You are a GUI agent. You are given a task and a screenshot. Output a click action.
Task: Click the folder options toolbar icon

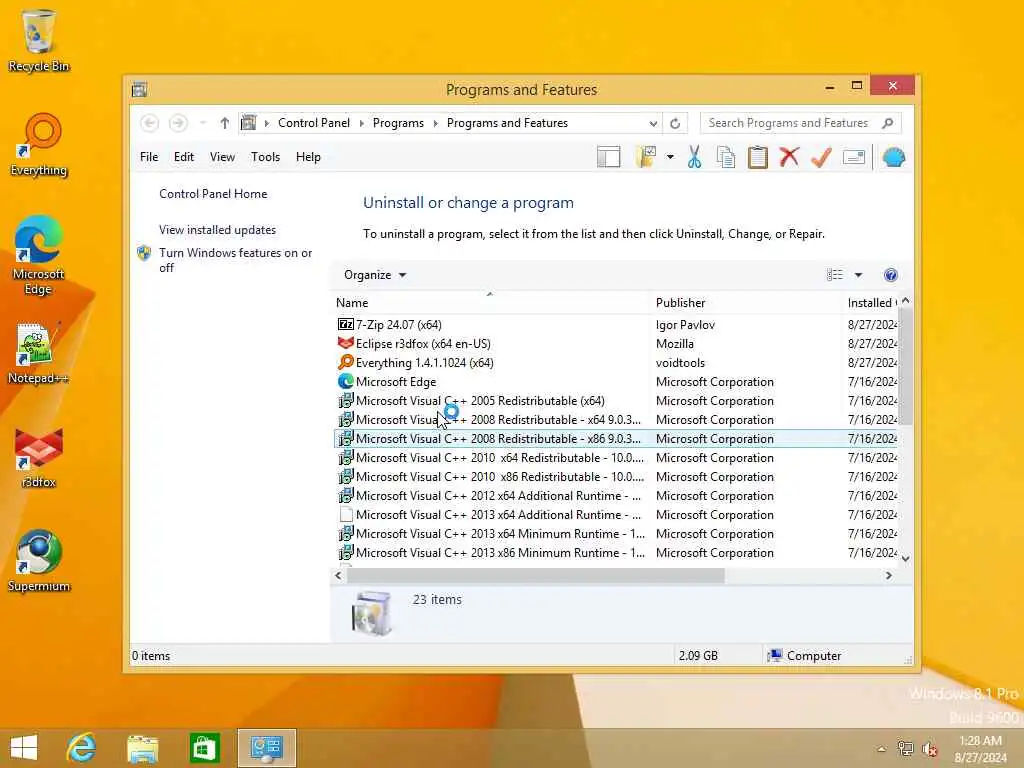tap(646, 157)
